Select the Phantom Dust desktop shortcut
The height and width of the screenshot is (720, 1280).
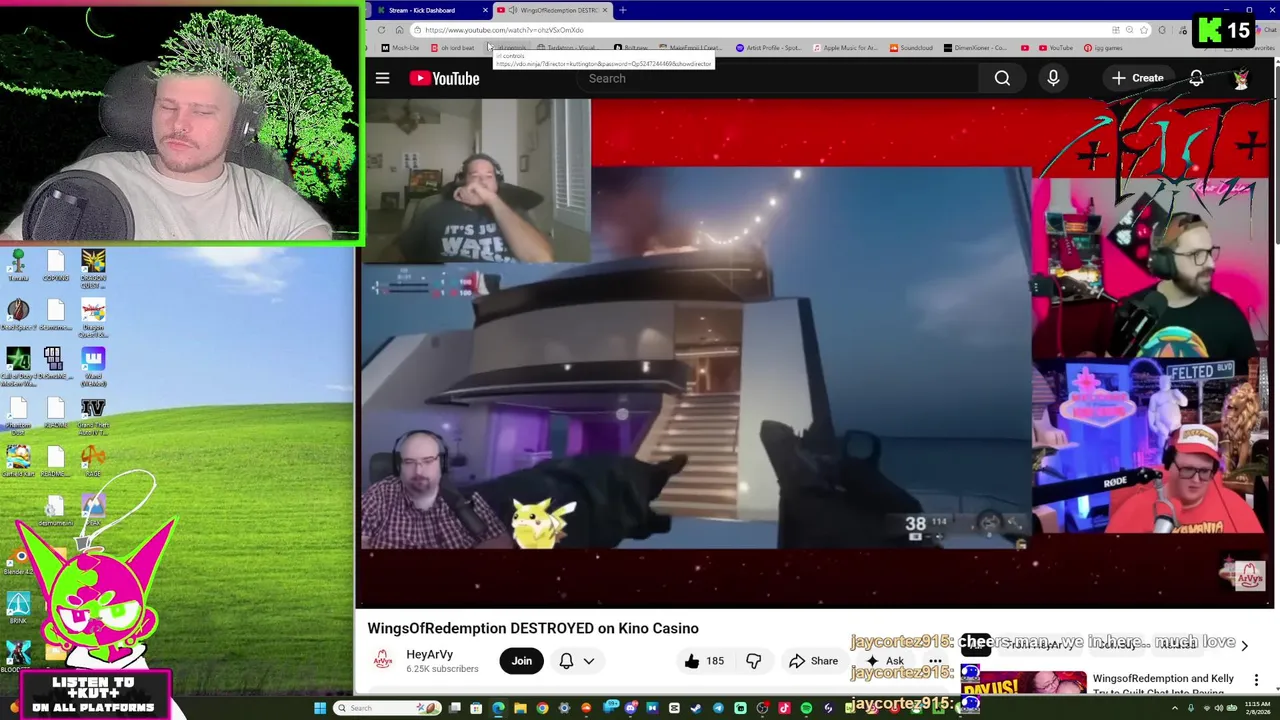(18, 417)
